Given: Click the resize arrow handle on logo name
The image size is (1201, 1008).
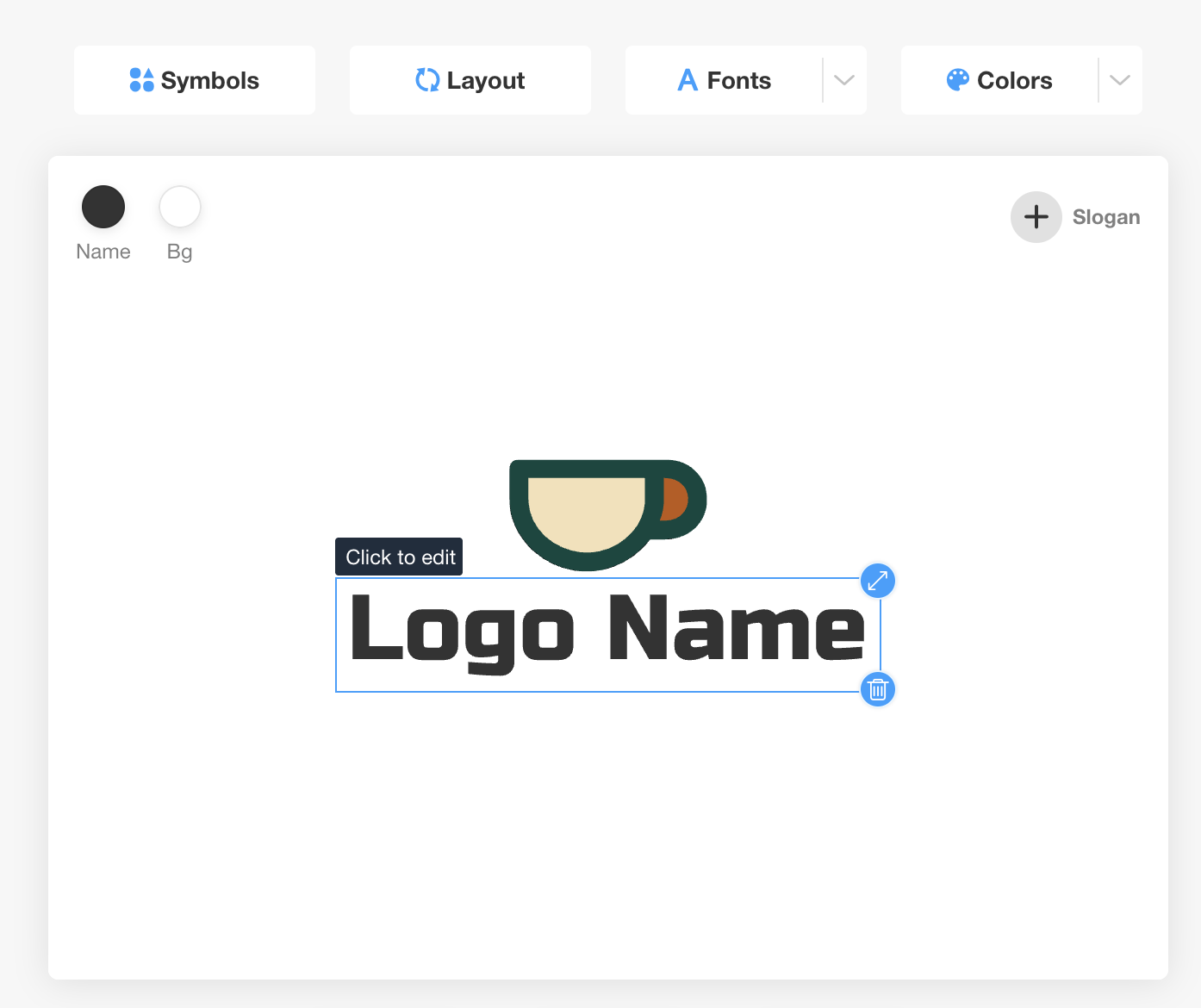Looking at the screenshot, I should tap(878, 581).
